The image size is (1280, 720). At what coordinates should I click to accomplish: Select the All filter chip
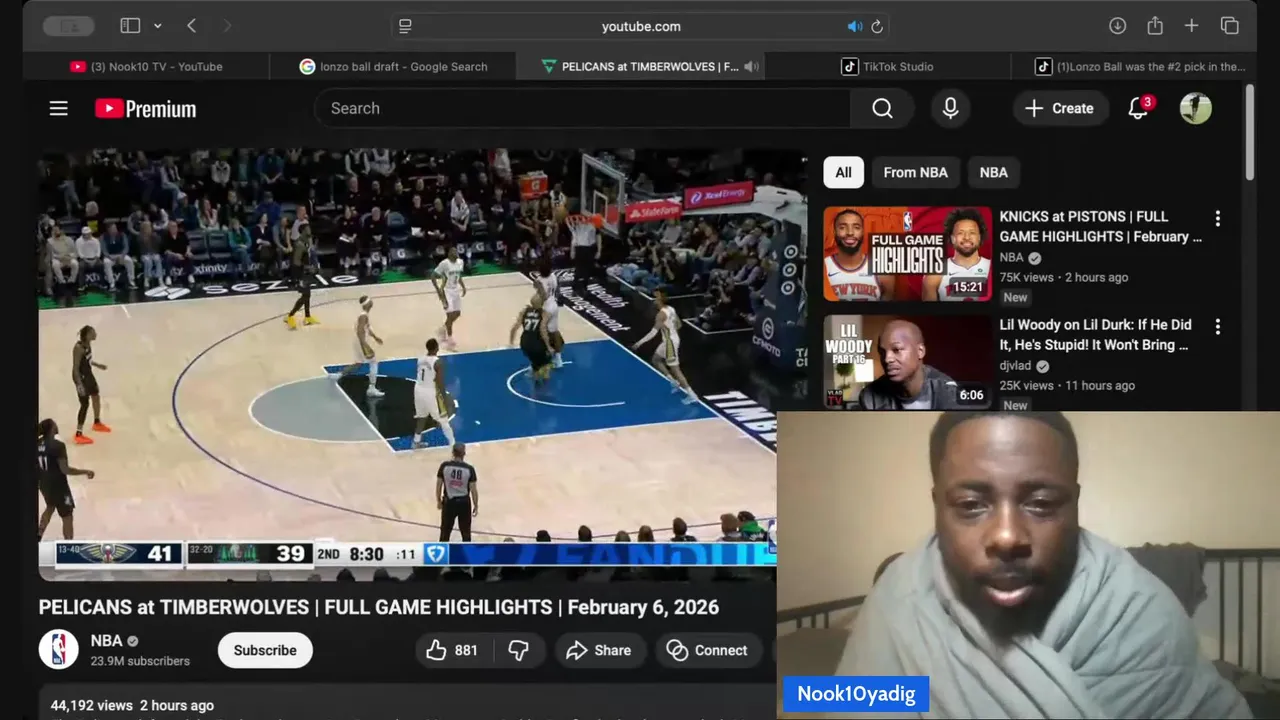pos(843,172)
